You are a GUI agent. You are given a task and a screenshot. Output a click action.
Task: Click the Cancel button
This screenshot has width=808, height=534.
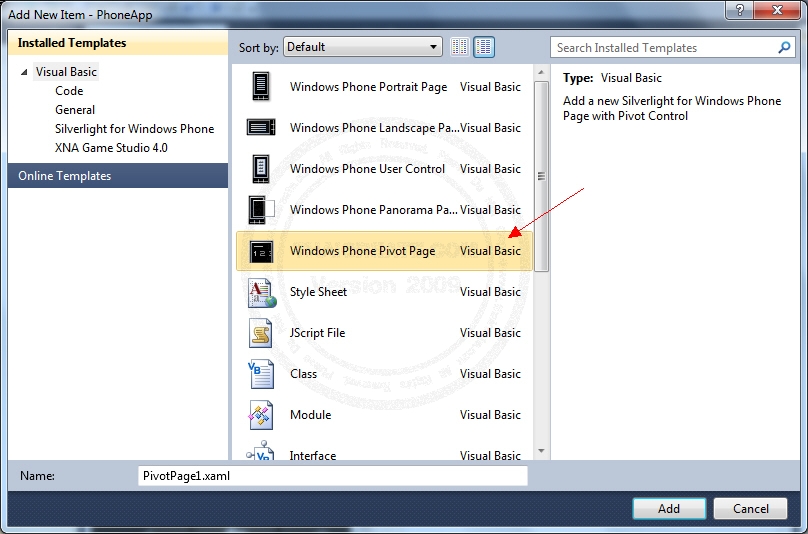point(750,509)
